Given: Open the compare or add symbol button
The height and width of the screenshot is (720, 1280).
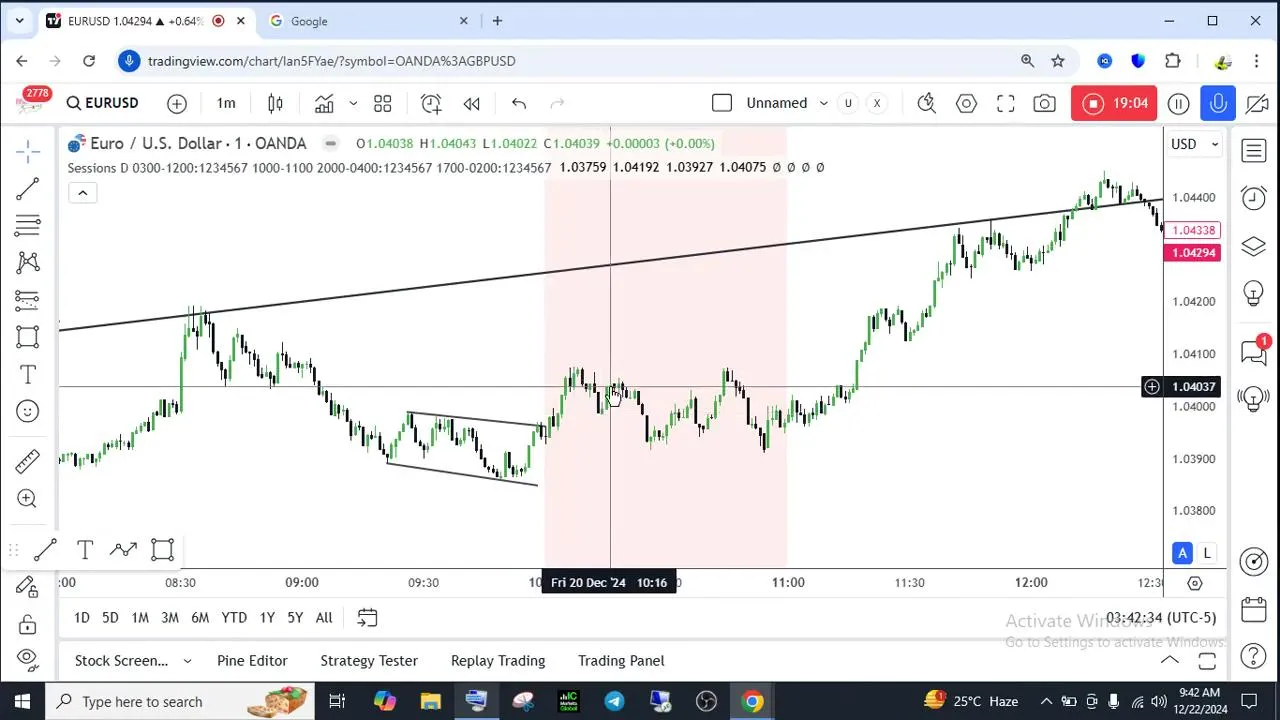Looking at the screenshot, I should [x=177, y=103].
